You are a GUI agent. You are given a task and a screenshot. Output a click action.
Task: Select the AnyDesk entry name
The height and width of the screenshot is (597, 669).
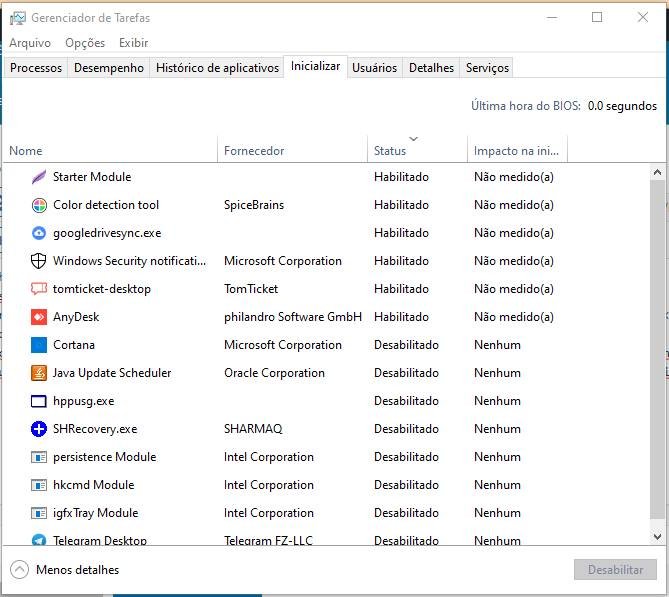(76, 317)
